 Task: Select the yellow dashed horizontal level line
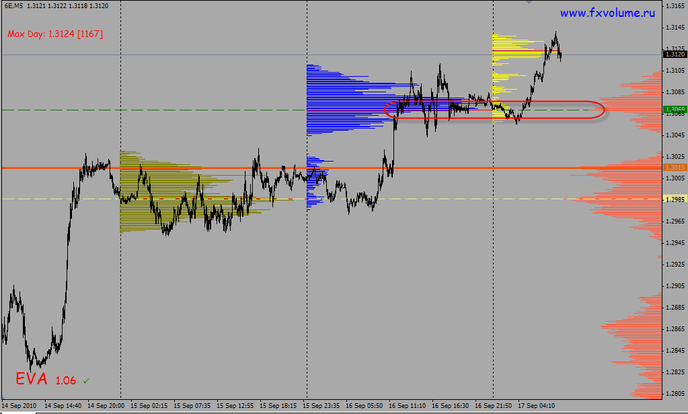(x=332, y=199)
